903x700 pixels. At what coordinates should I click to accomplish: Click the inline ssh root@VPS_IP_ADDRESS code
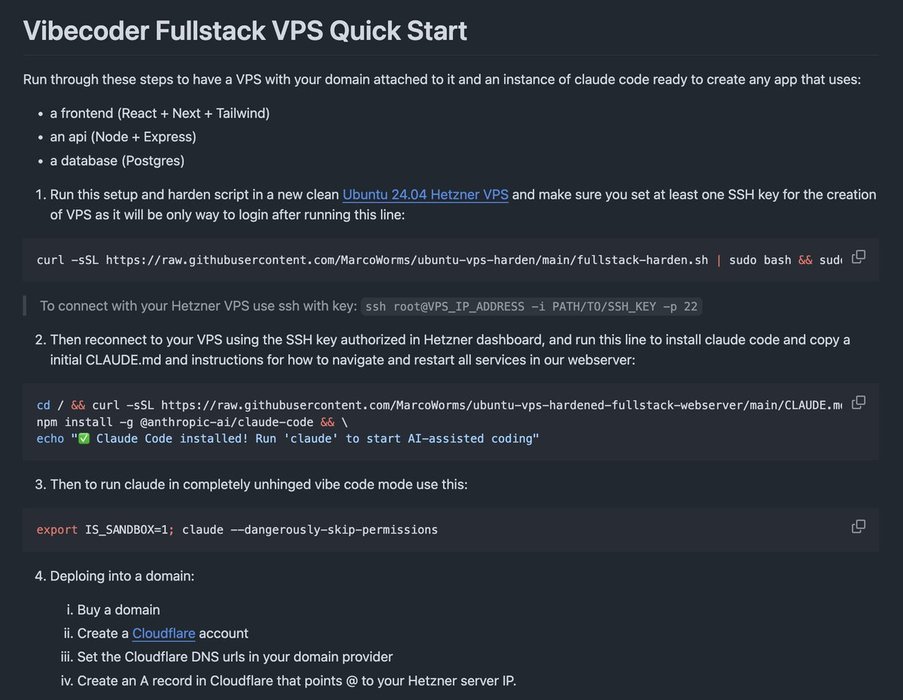point(531,306)
